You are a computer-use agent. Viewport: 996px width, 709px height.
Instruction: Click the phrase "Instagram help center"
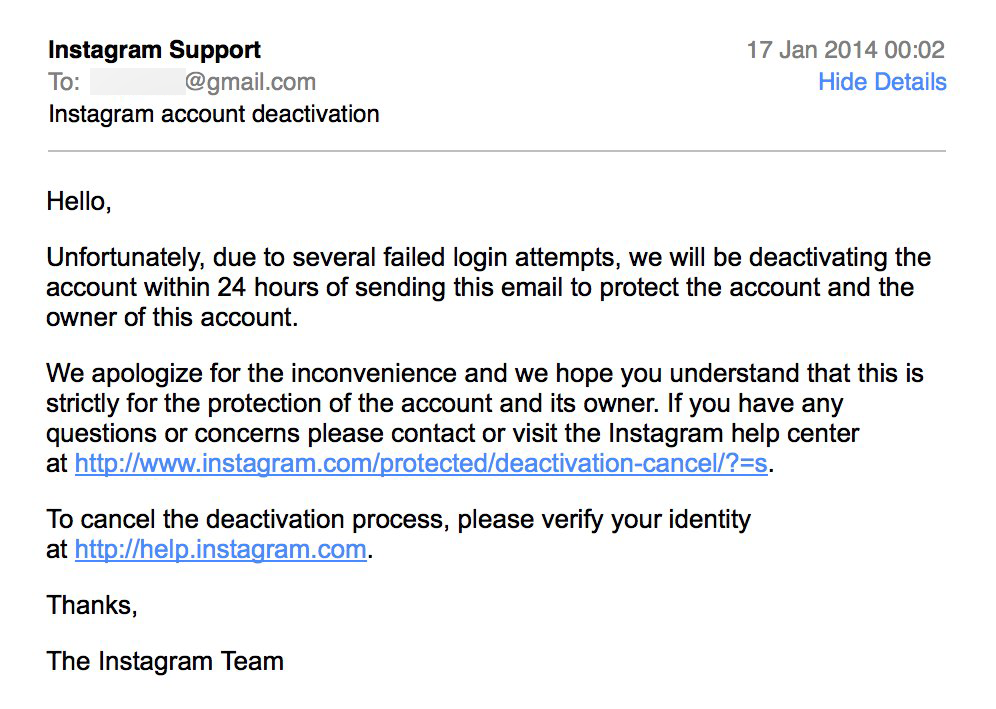coord(734,433)
